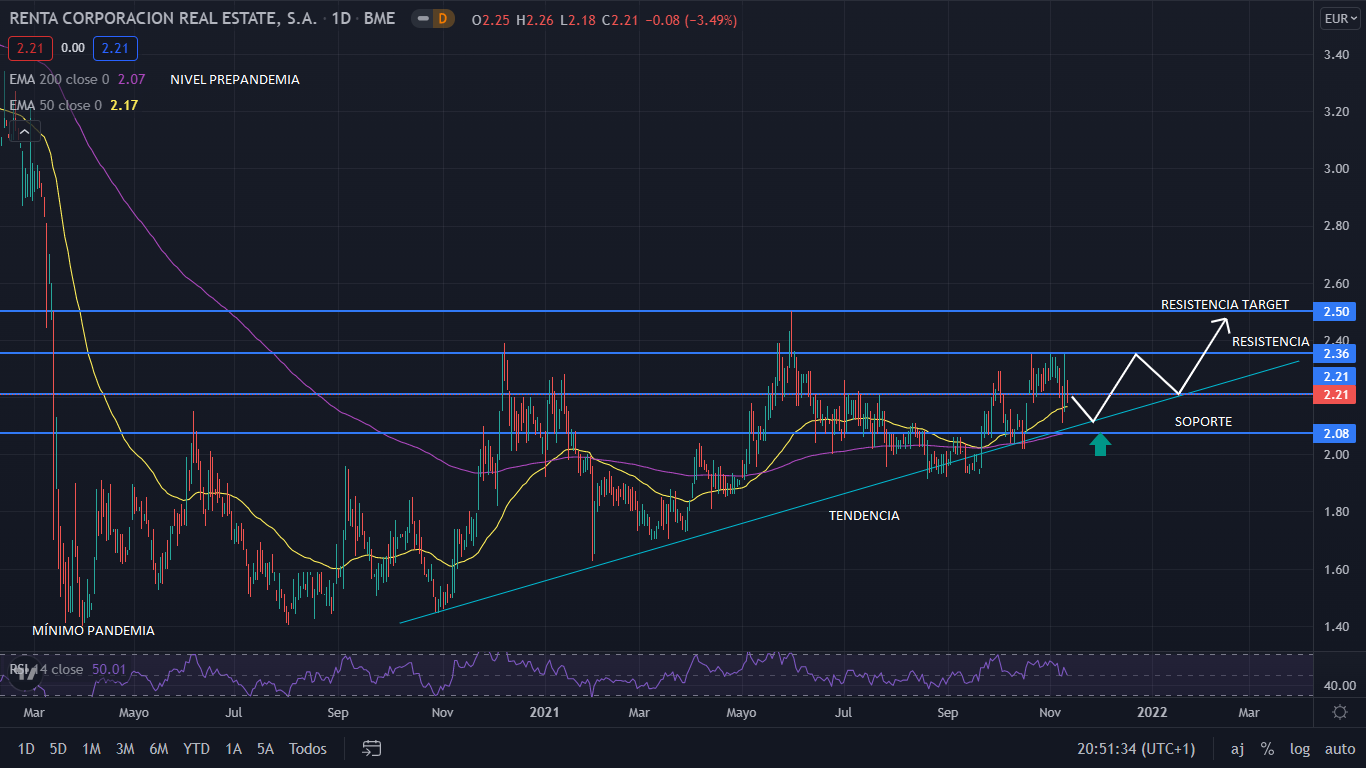The width and height of the screenshot is (1366, 768).
Task: Click the orange D delayed-data badge
Action: click(x=444, y=18)
